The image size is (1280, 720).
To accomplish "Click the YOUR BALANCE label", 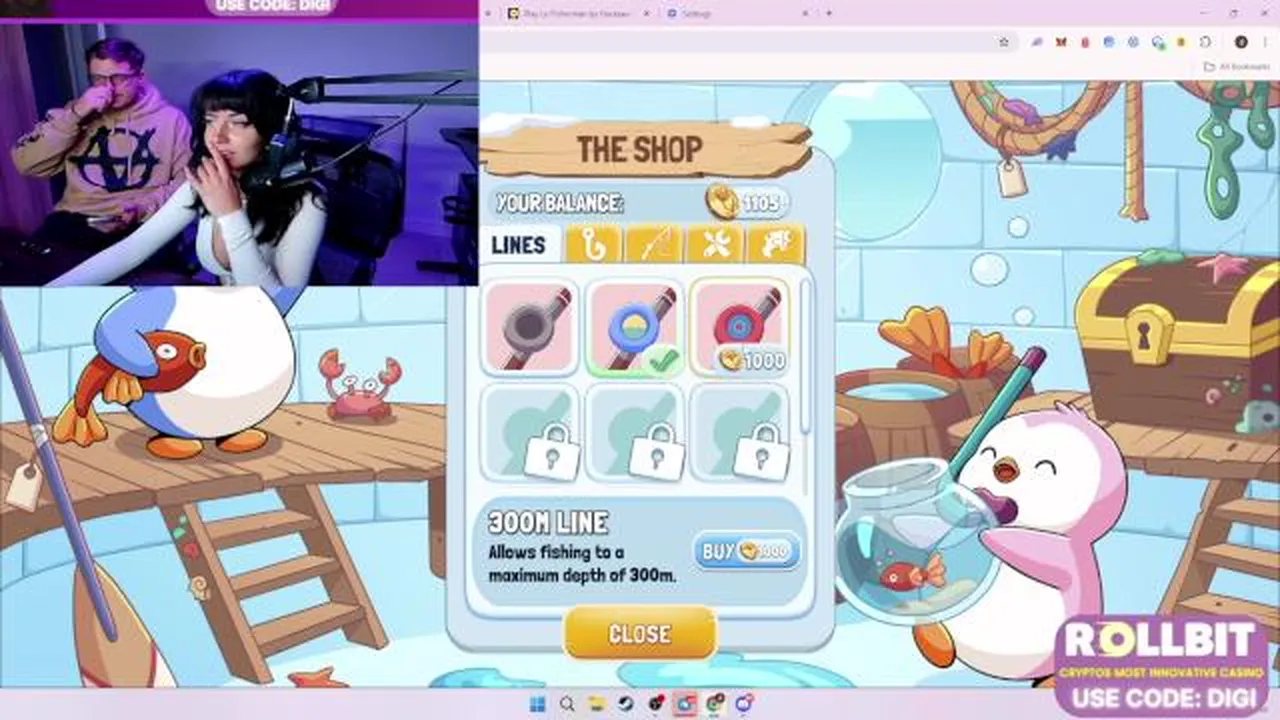I will pos(559,203).
